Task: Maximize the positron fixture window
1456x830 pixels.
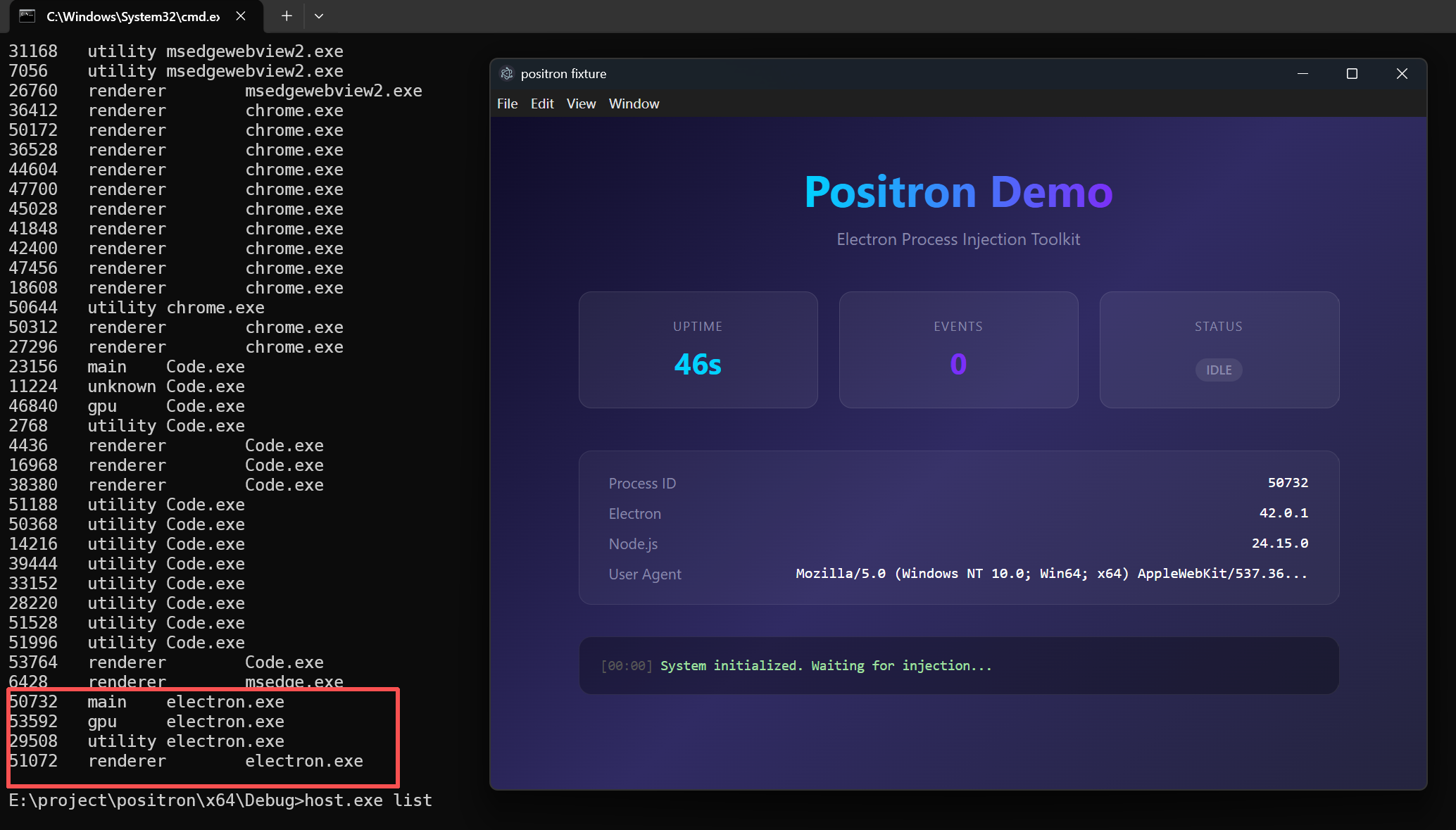Action: coord(1352,74)
